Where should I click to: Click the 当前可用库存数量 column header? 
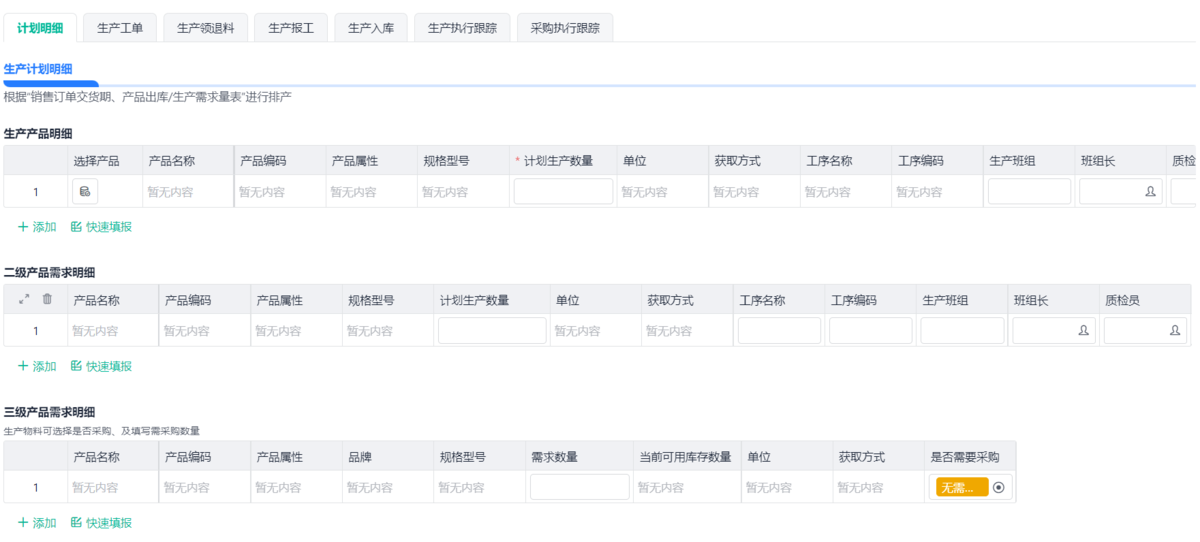click(685, 457)
